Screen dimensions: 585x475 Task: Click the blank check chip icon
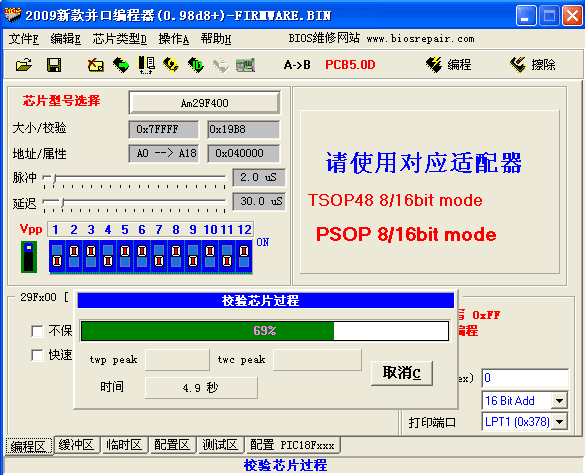point(171,65)
